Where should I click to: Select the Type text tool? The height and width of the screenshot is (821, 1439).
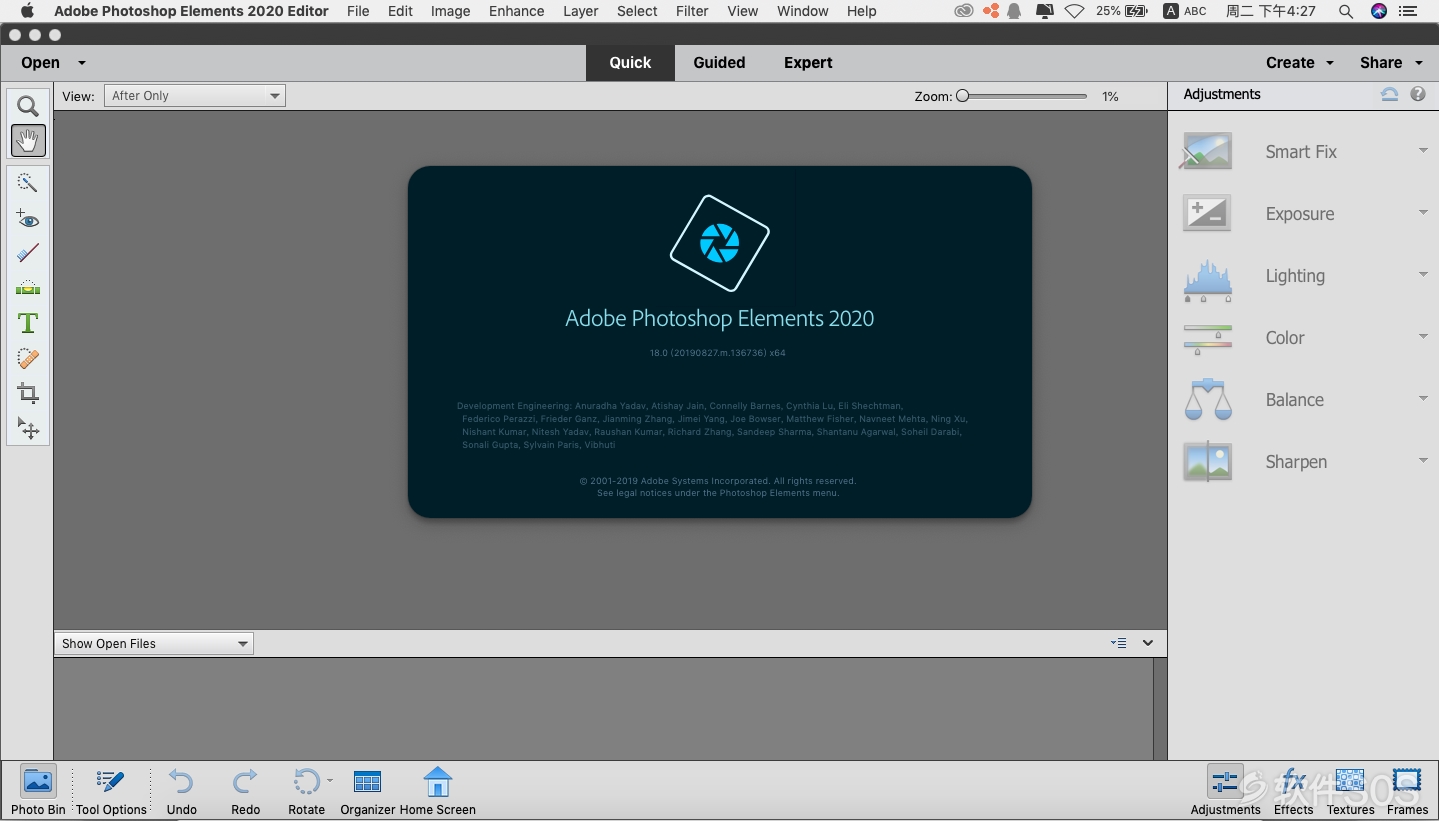coord(28,323)
